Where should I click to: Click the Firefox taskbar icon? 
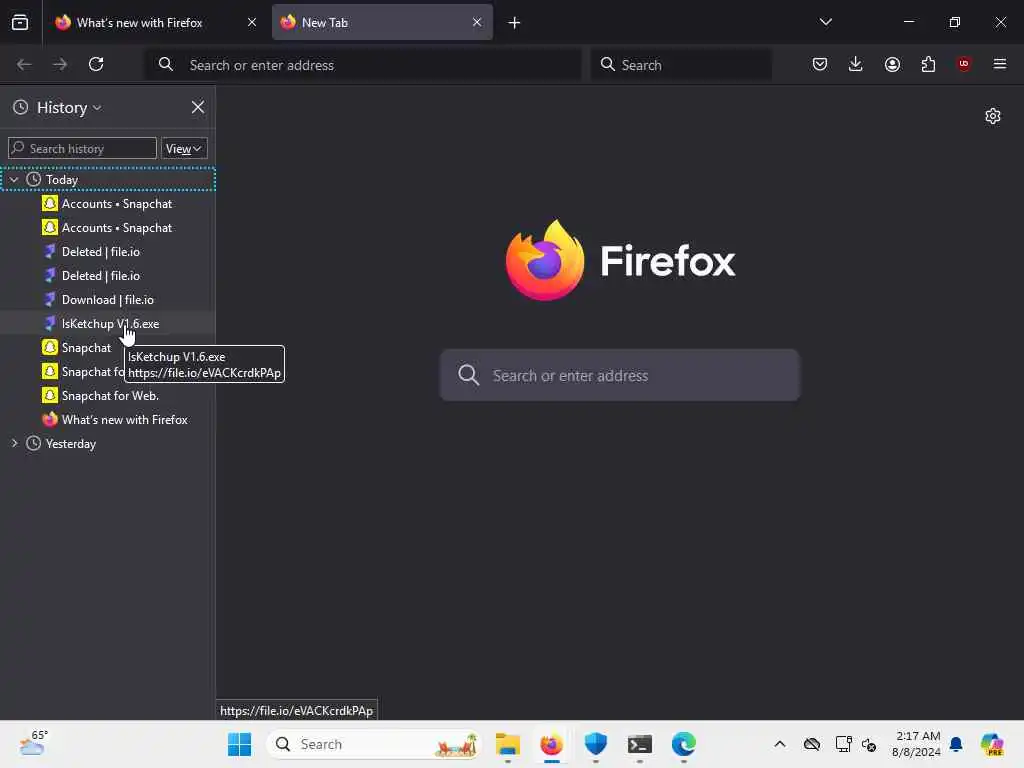[x=552, y=744]
